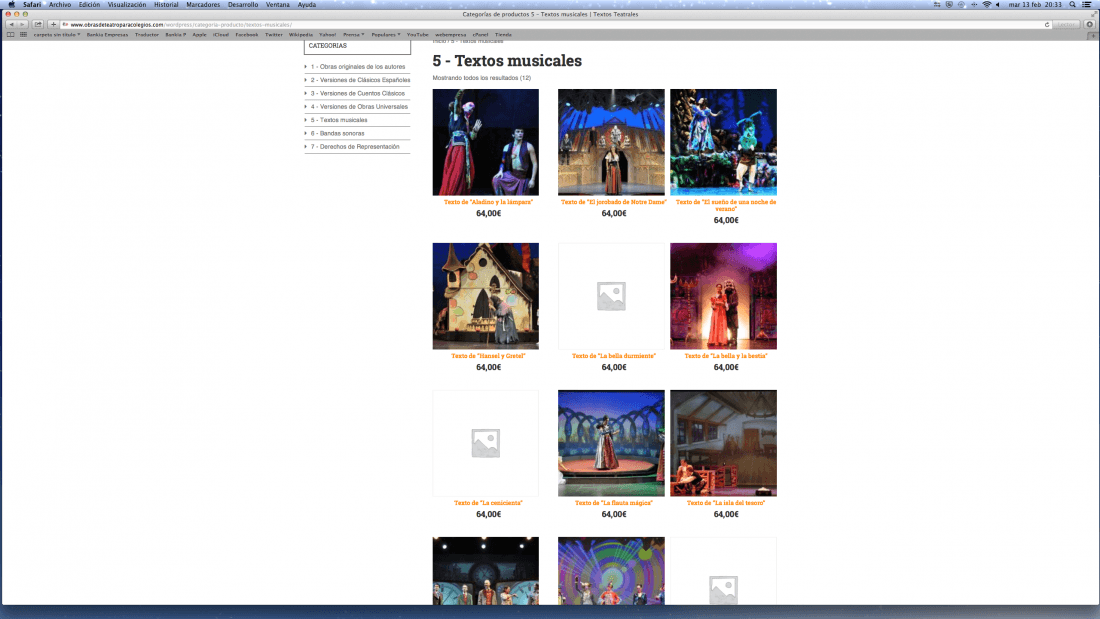Open the downloads button
The width and height of the screenshot is (1100, 619).
click(1089, 25)
